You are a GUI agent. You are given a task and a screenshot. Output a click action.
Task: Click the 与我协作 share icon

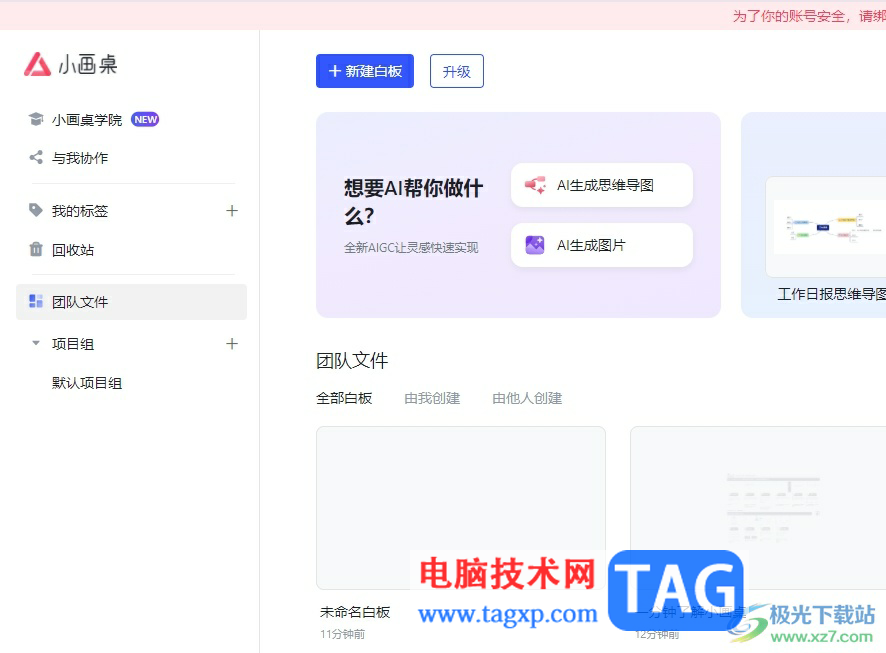(x=36, y=158)
